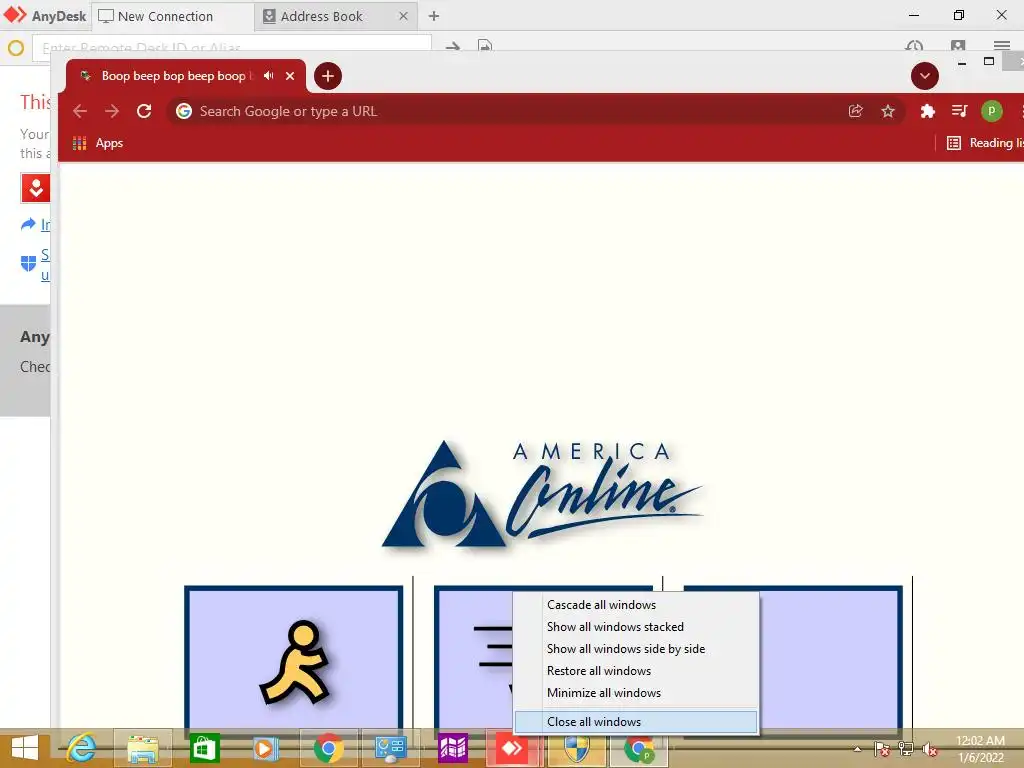This screenshot has height=768, width=1024.
Task: Select the Boop beep bop browser tab
Action: point(185,76)
